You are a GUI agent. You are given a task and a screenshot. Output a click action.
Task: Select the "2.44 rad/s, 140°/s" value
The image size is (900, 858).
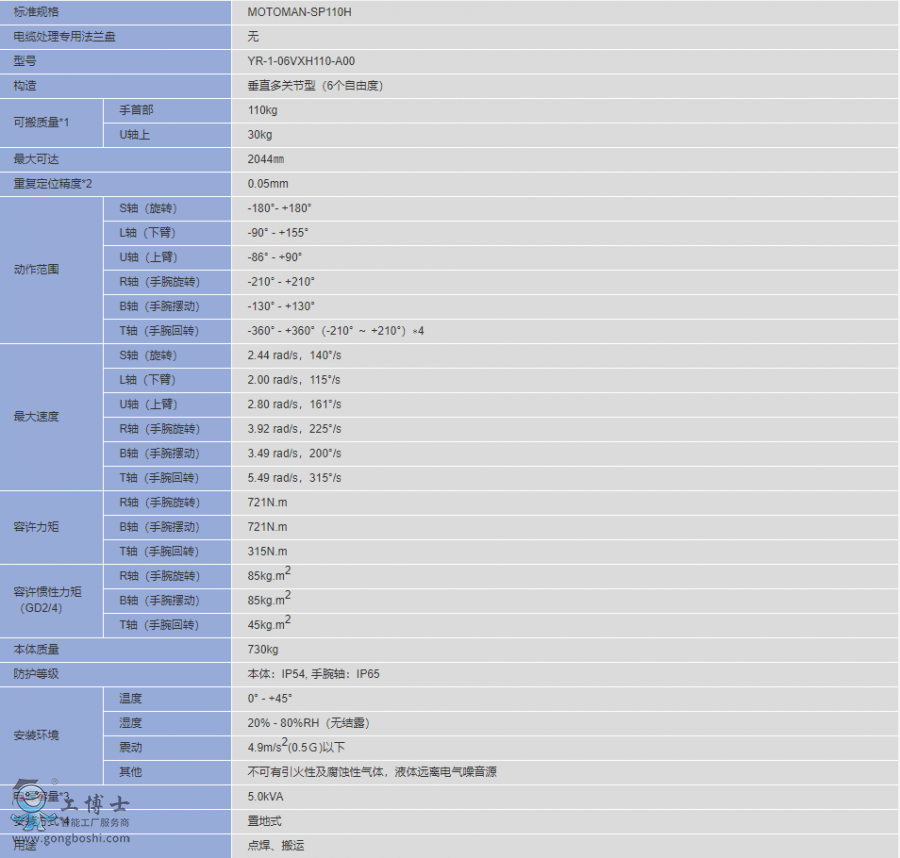(x=294, y=355)
